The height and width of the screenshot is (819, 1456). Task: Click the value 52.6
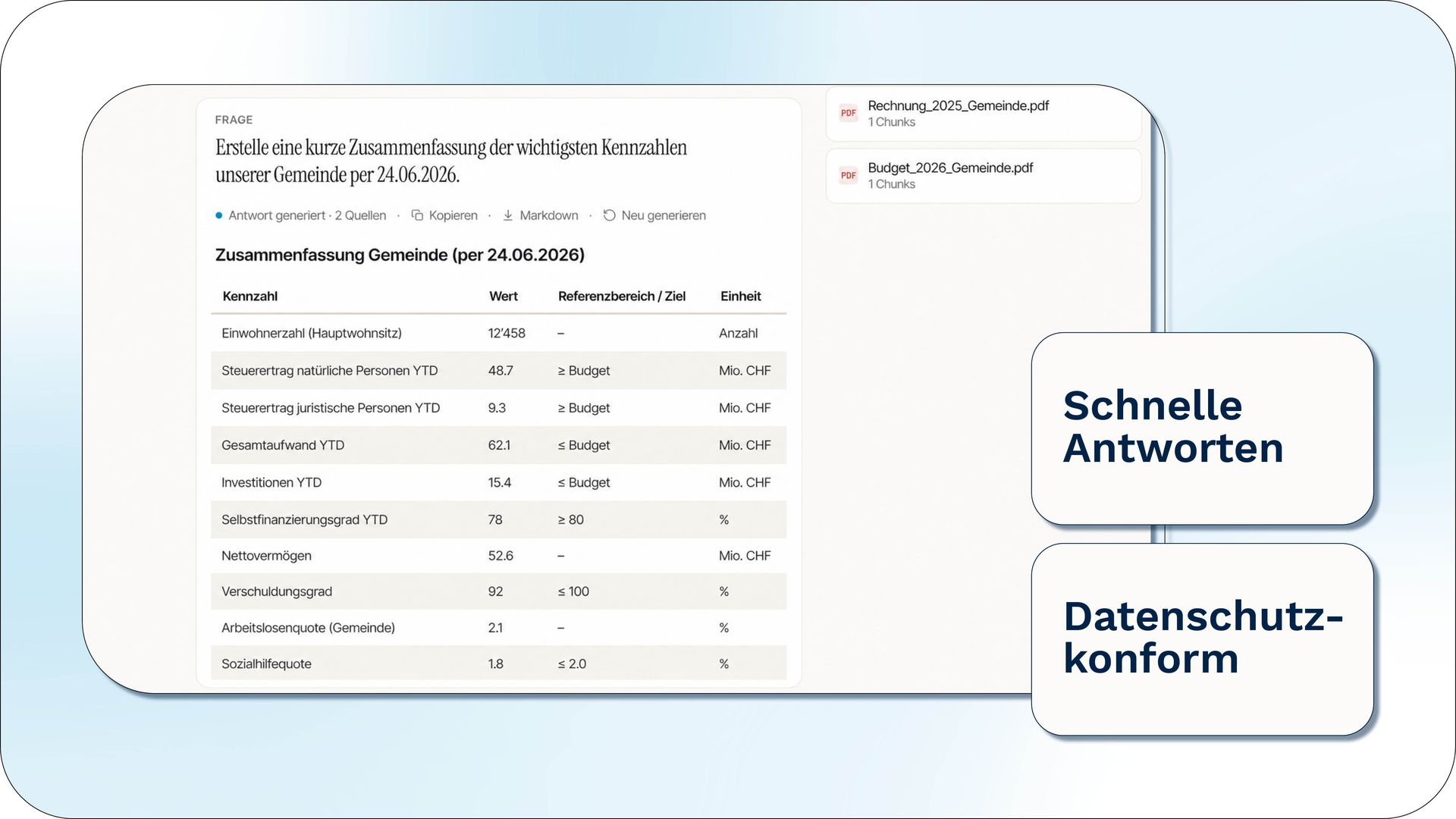[x=500, y=556]
